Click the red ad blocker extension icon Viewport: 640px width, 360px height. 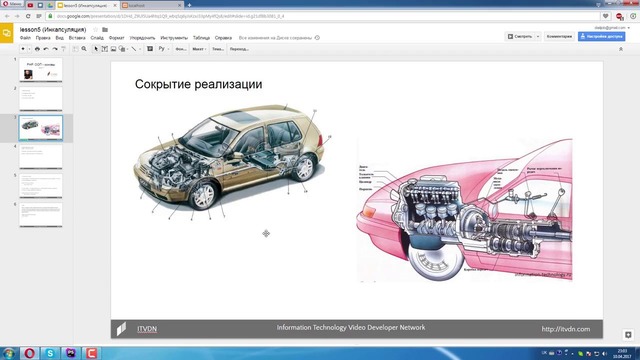pos(620,16)
